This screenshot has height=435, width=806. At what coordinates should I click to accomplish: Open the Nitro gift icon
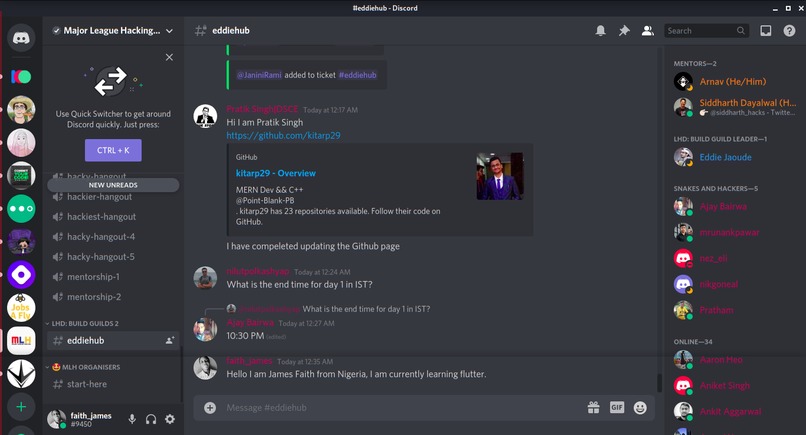[594, 408]
